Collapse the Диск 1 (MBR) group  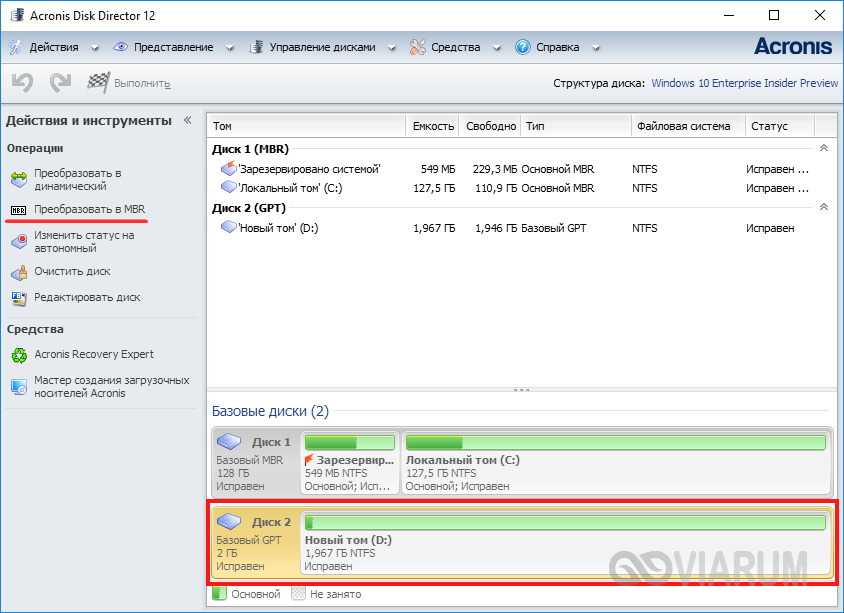pos(823,148)
